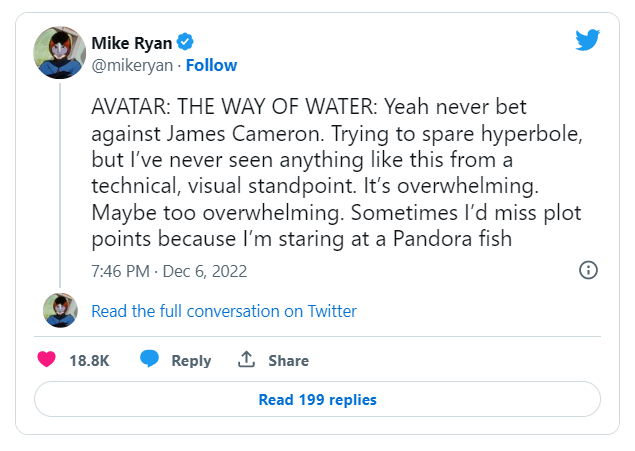Click the 'Dec 6, 2022' date text
Viewport: 635px width, 451px height.
(x=207, y=271)
